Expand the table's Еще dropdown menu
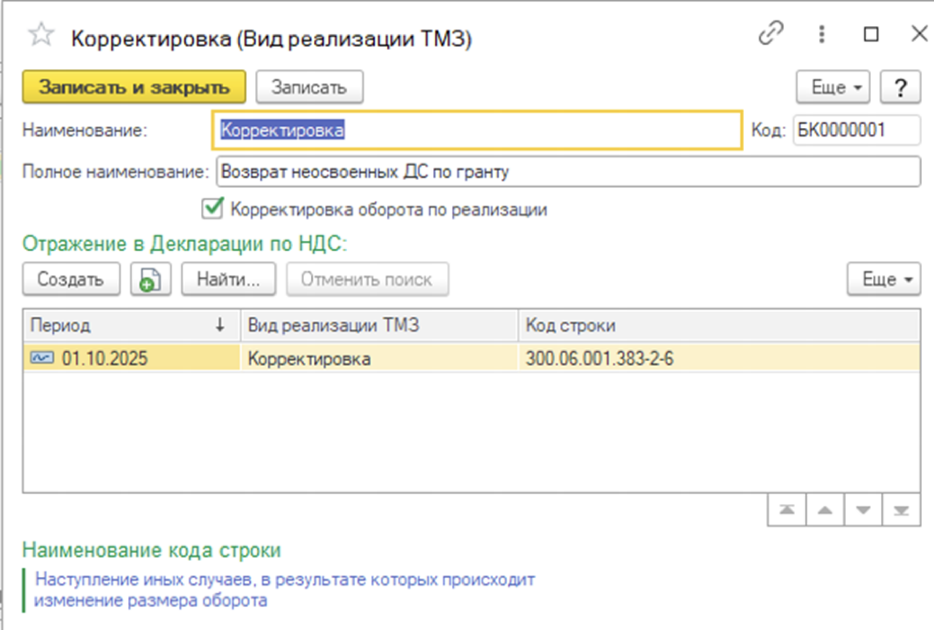This screenshot has height=630, width=934. click(883, 279)
